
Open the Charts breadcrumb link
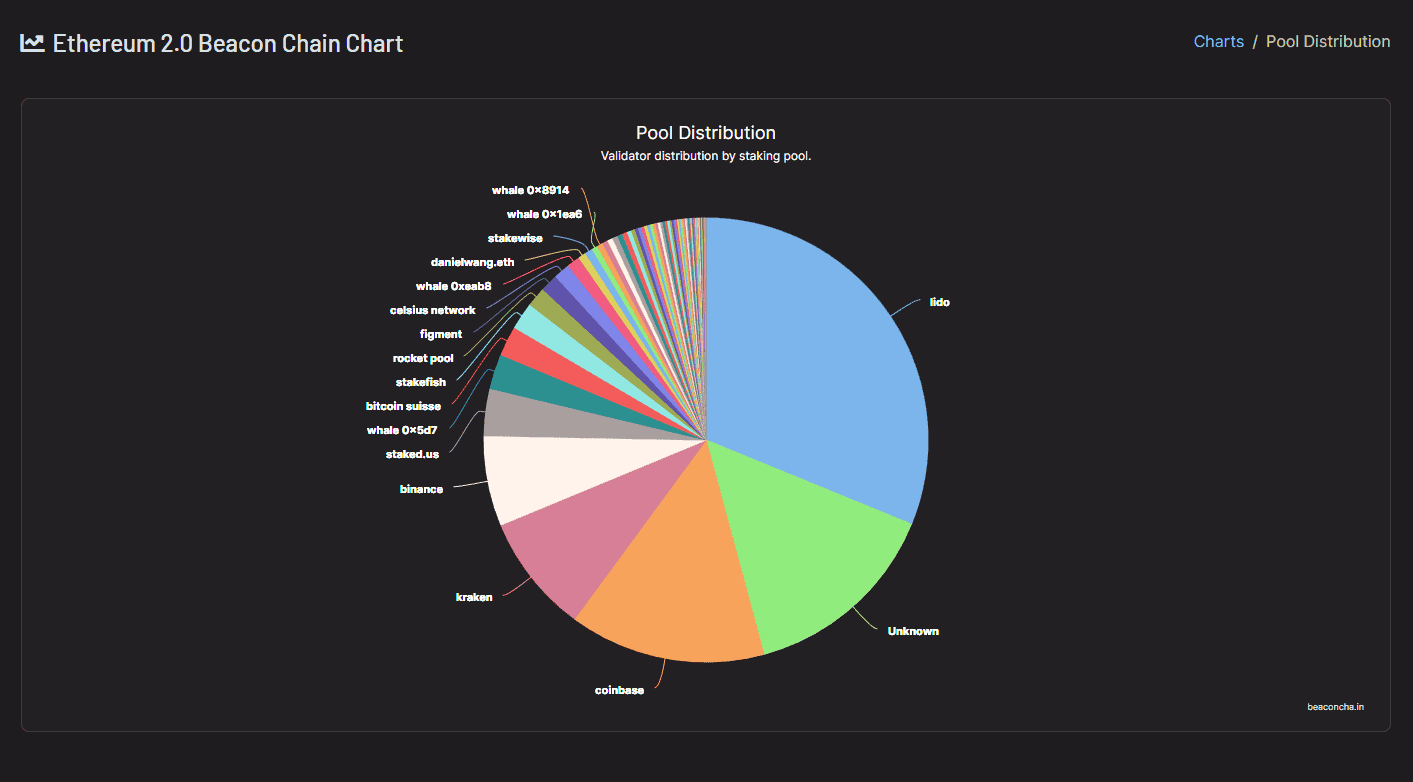click(x=1218, y=41)
